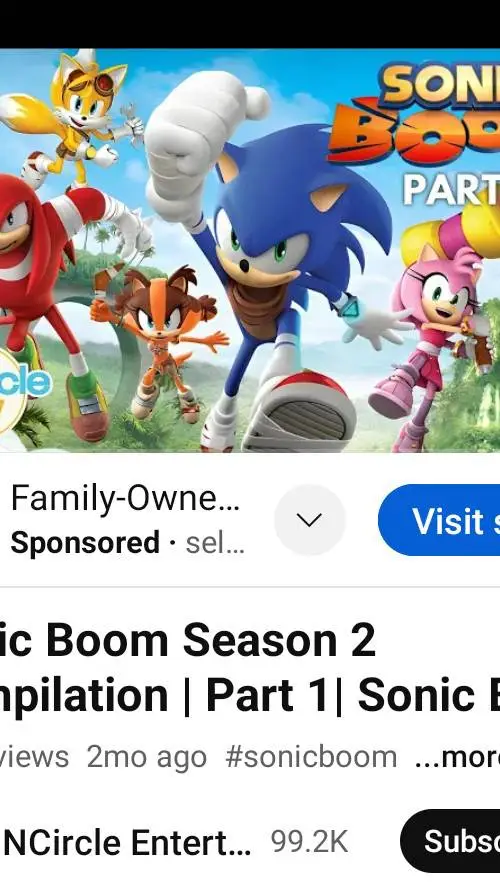Expand the video description with ...more

point(457,757)
